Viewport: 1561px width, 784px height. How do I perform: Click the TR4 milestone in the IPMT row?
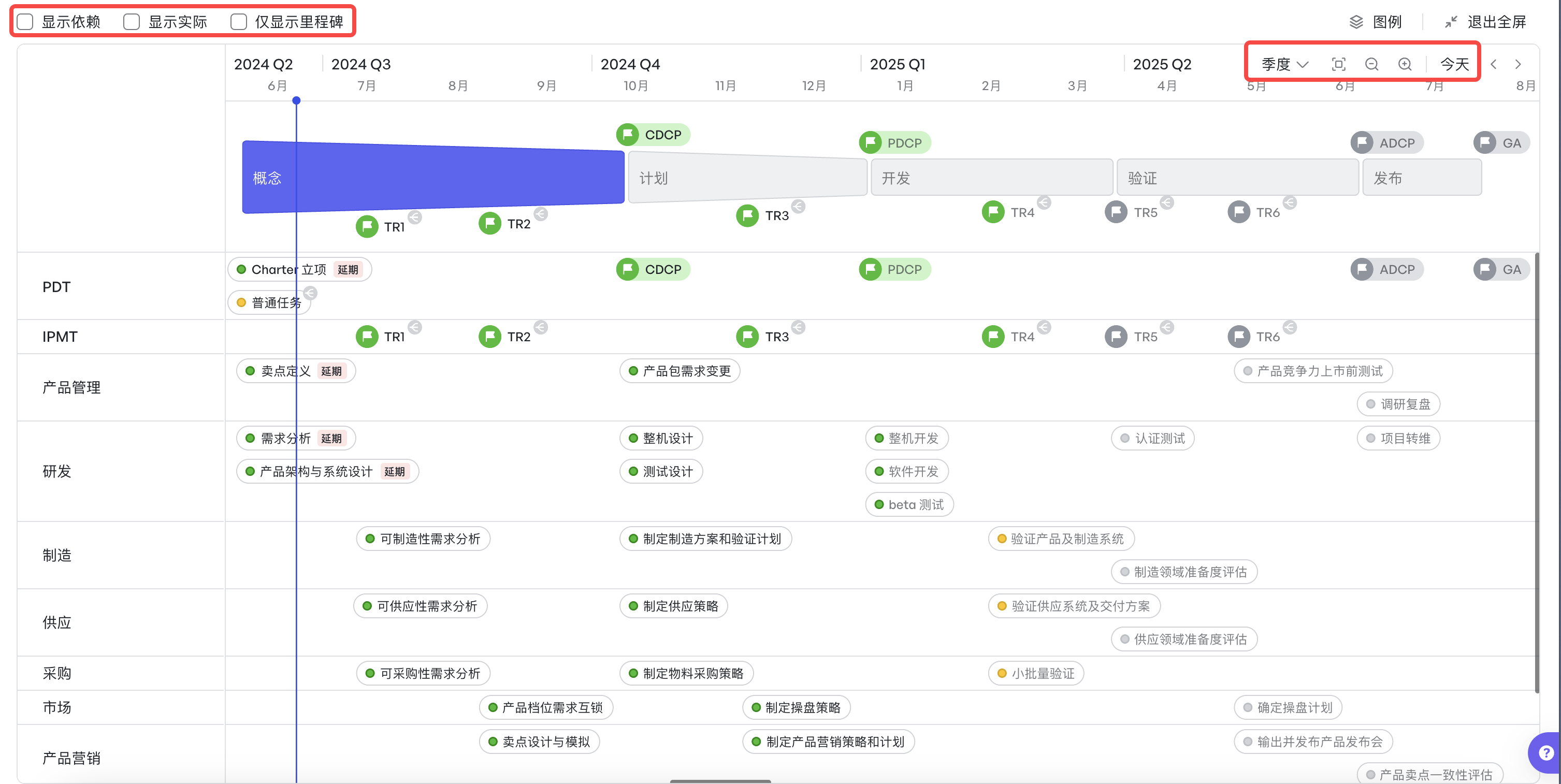click(1008, 336)
